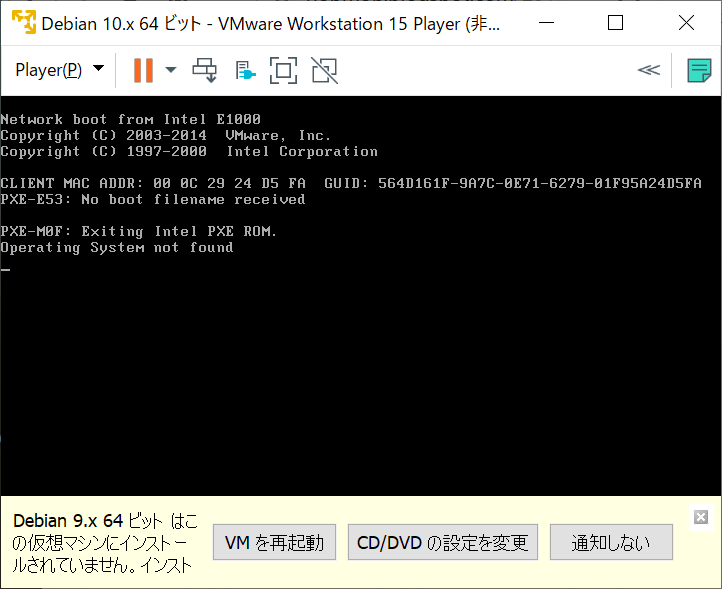Enter full screen mode

283,70
